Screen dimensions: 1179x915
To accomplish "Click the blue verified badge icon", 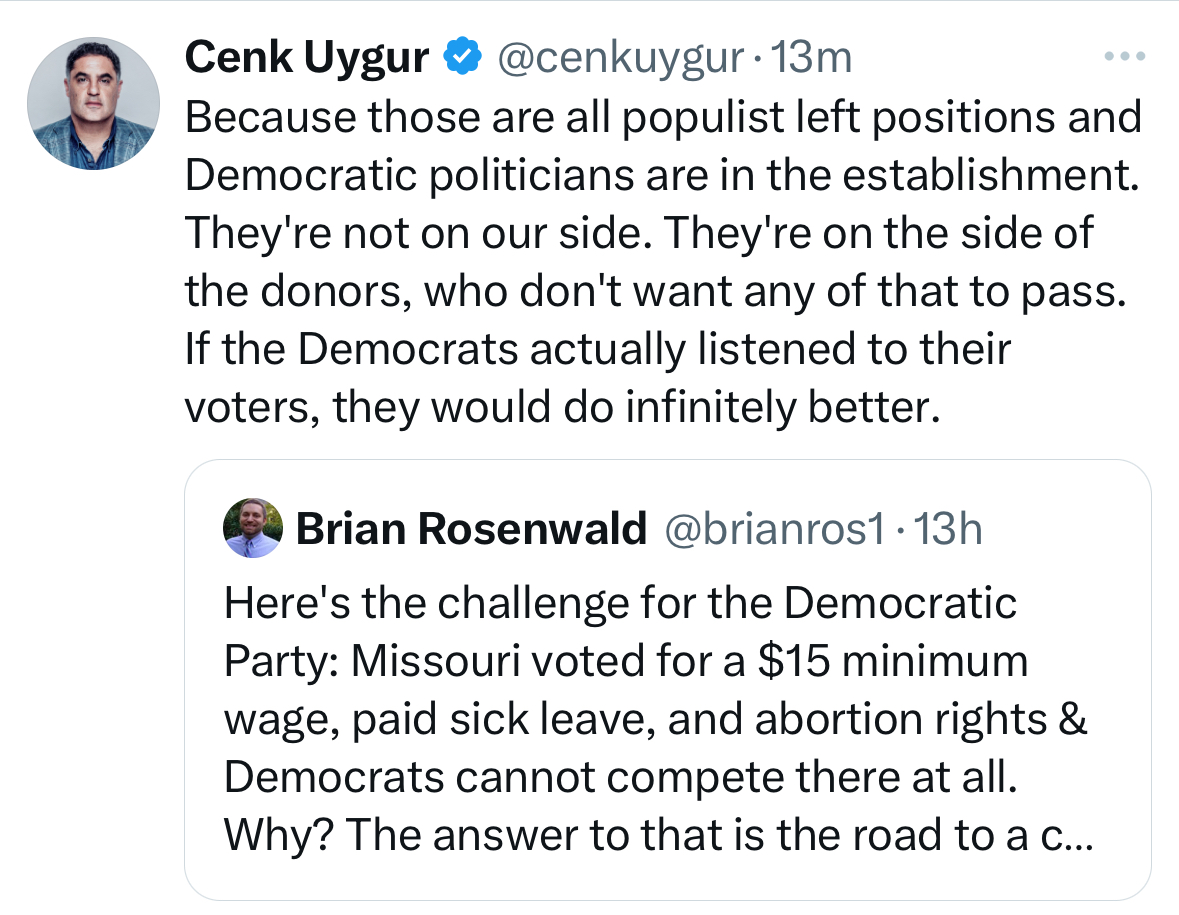I will click(x=460, y=59).
